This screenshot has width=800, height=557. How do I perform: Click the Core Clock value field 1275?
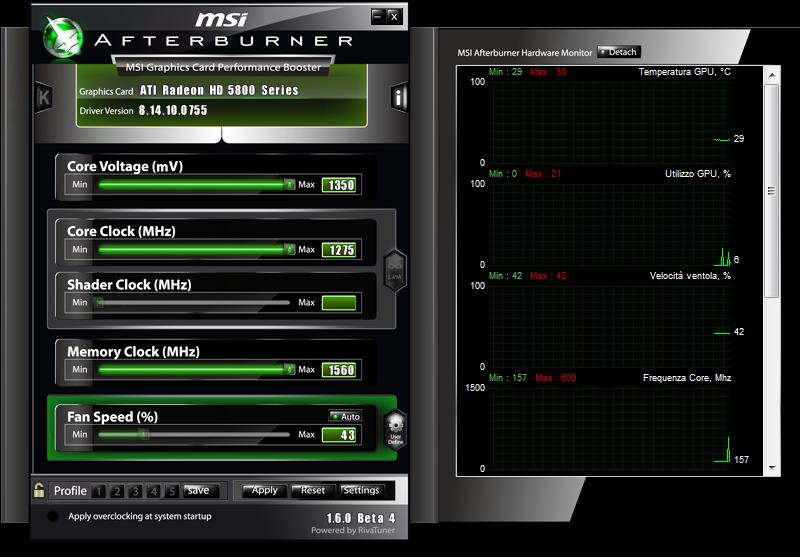[339, 250]
